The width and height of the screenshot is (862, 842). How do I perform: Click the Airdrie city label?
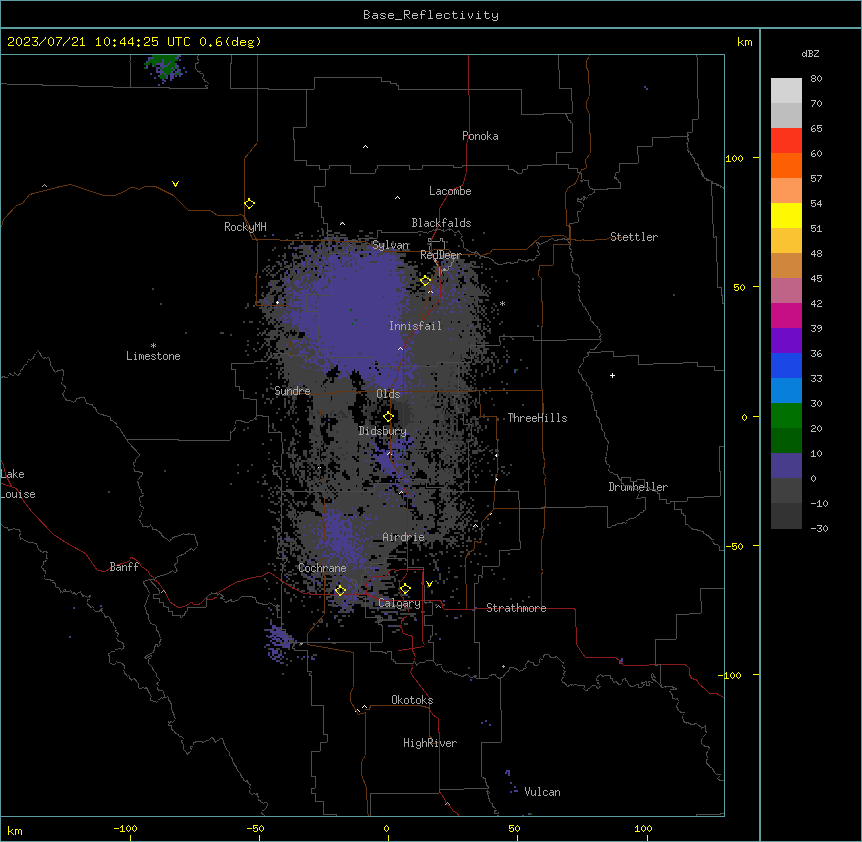(x=403, y=537)
